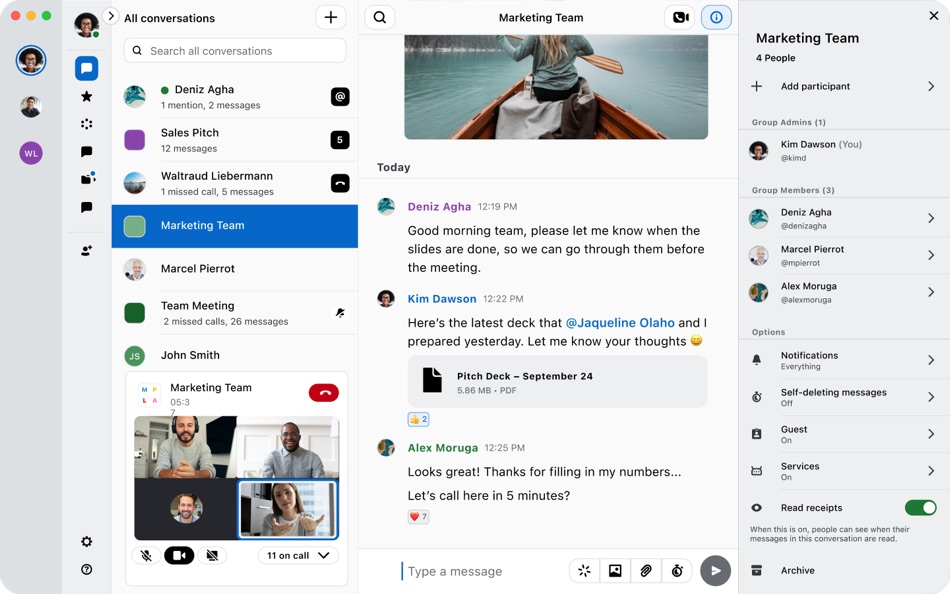This screenshot has width=950, height=594.
Task: Open conversation search with the magnifier icon
Action: (378, 17)
